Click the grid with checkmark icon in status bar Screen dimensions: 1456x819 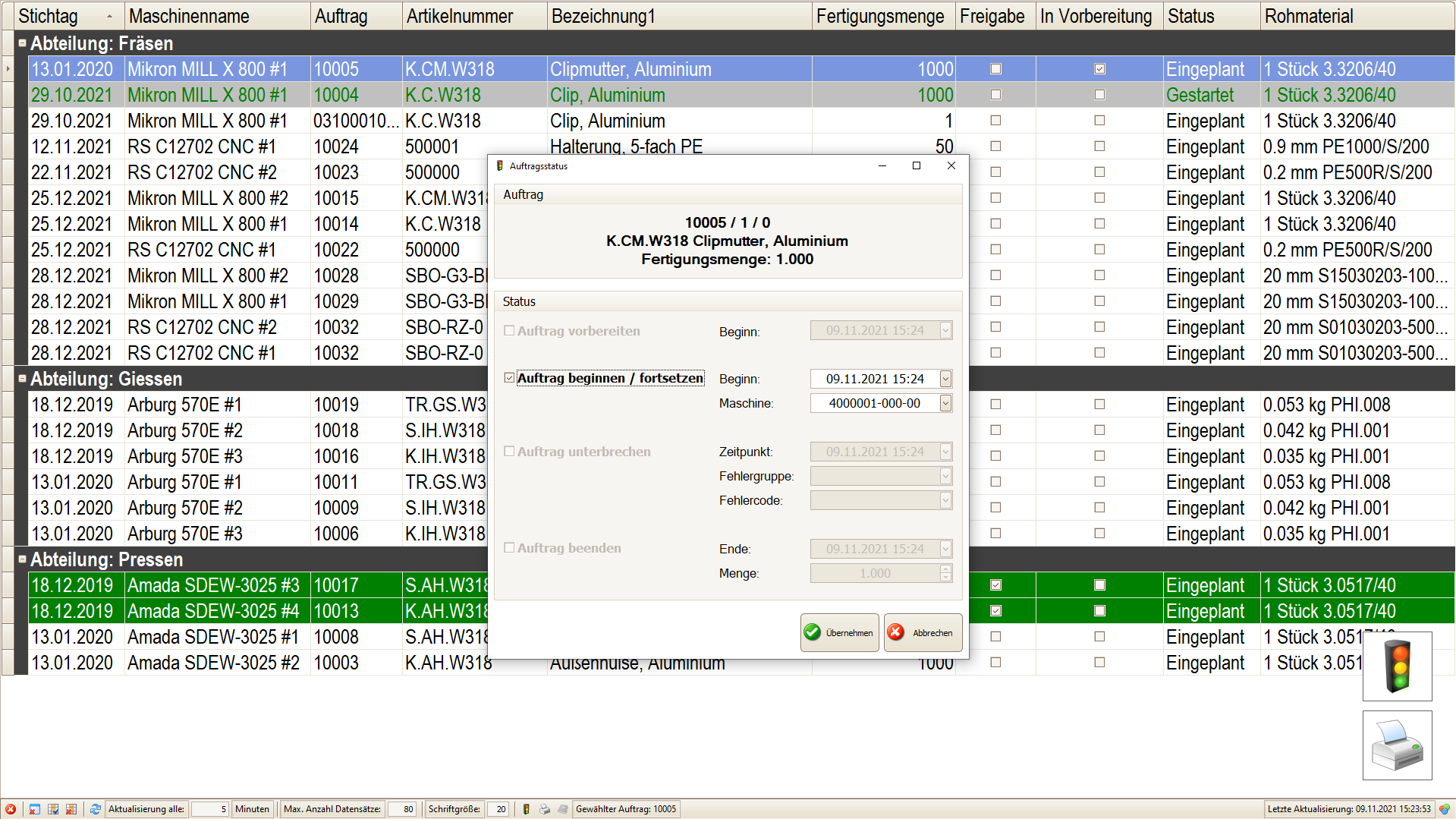click(53, 809)
